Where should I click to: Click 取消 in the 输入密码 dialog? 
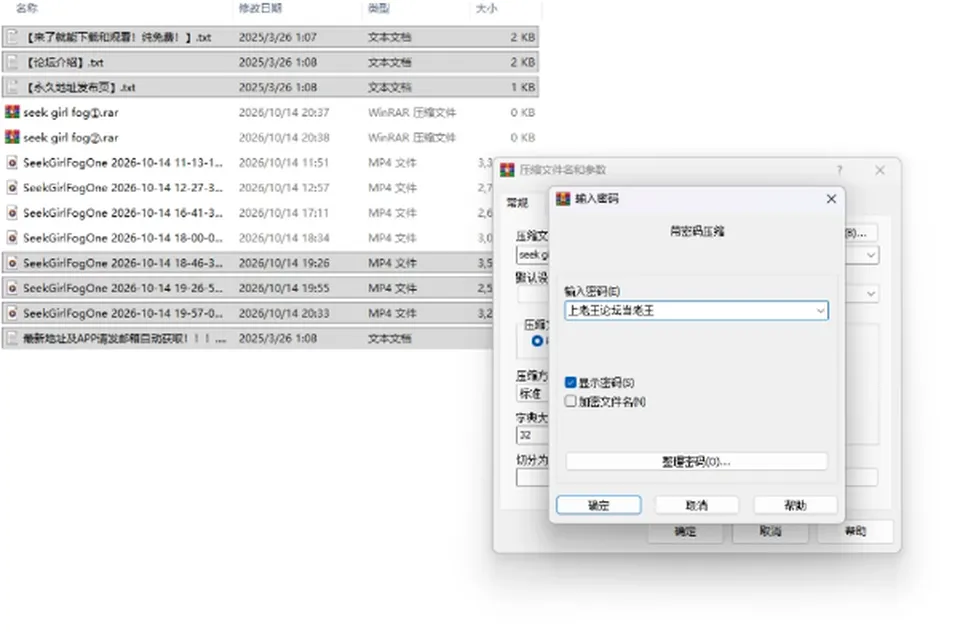click(x=697, y=505)
